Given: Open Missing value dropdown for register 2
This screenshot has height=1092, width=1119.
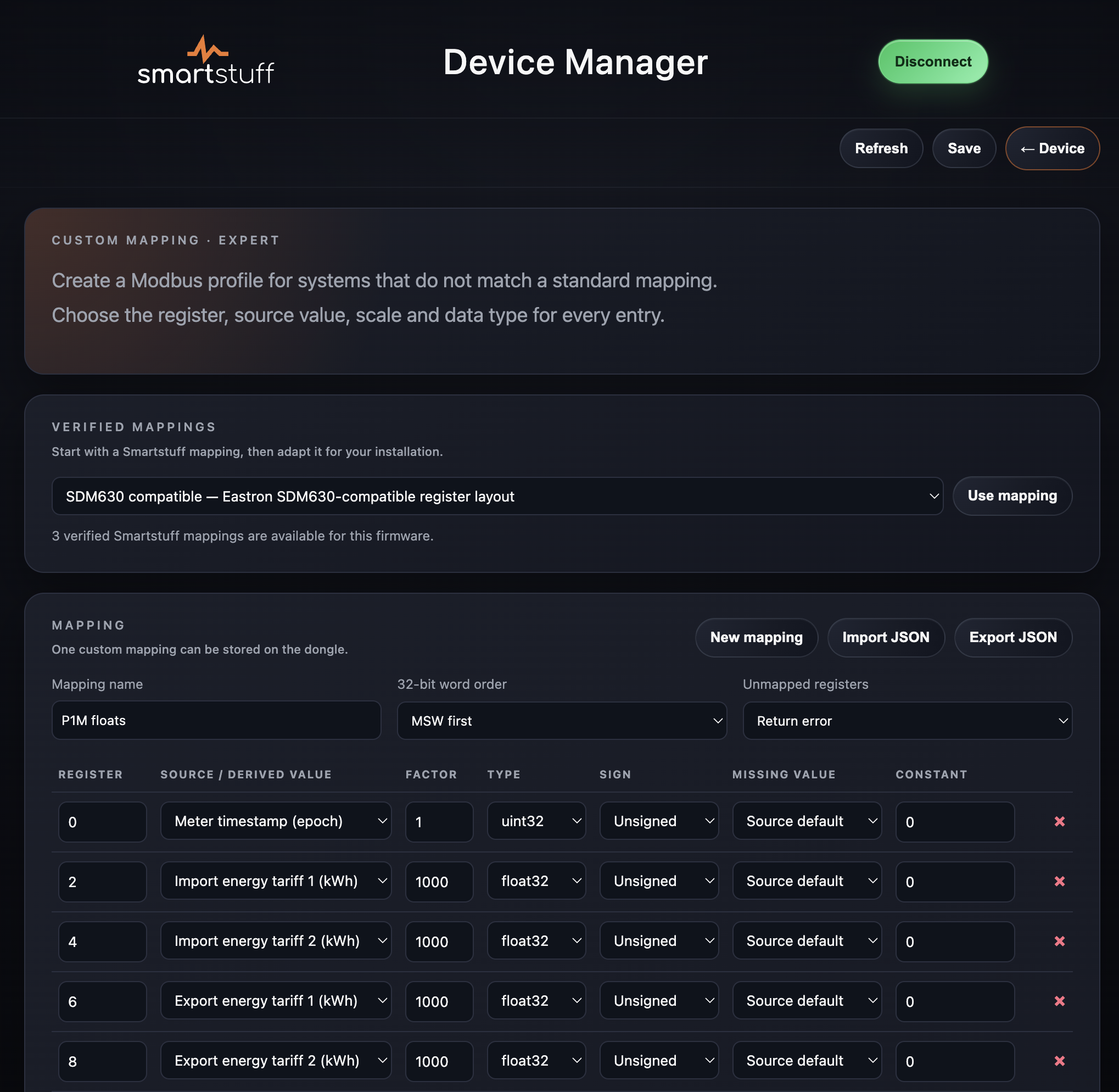Looking at the screenshot, I should 807,881.
